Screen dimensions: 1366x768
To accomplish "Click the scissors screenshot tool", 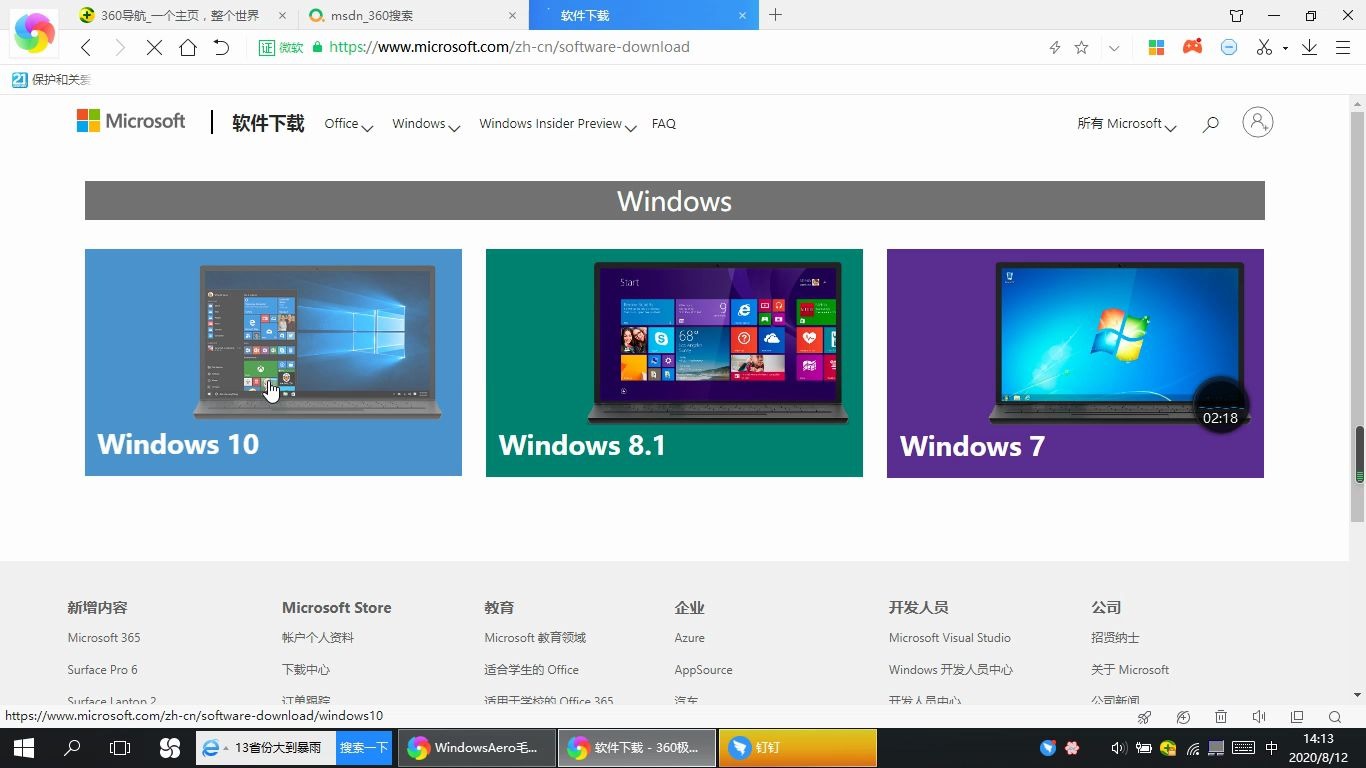I will click(x=1264, y=47).
